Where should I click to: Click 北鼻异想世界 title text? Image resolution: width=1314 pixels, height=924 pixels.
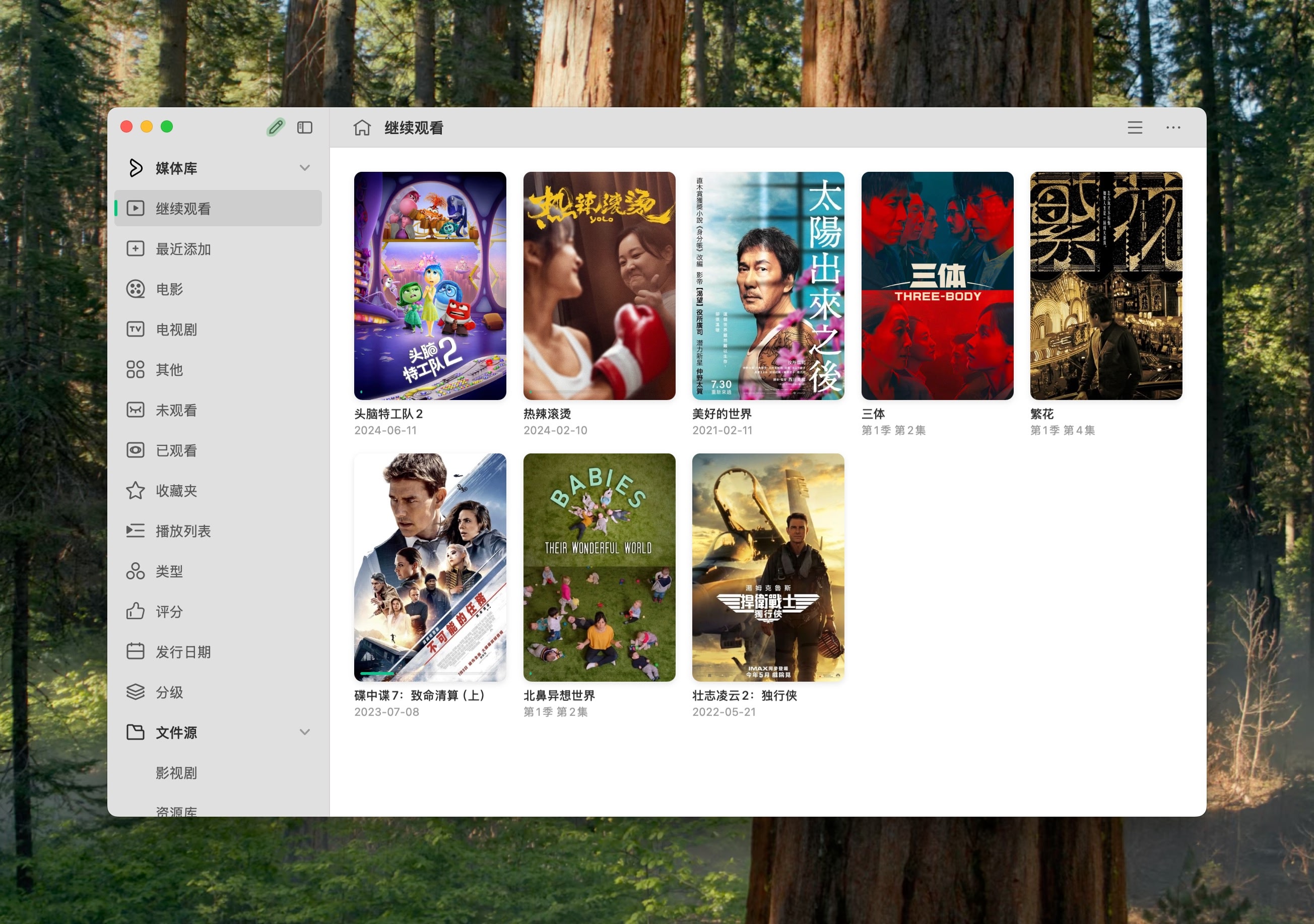[559, 695]
